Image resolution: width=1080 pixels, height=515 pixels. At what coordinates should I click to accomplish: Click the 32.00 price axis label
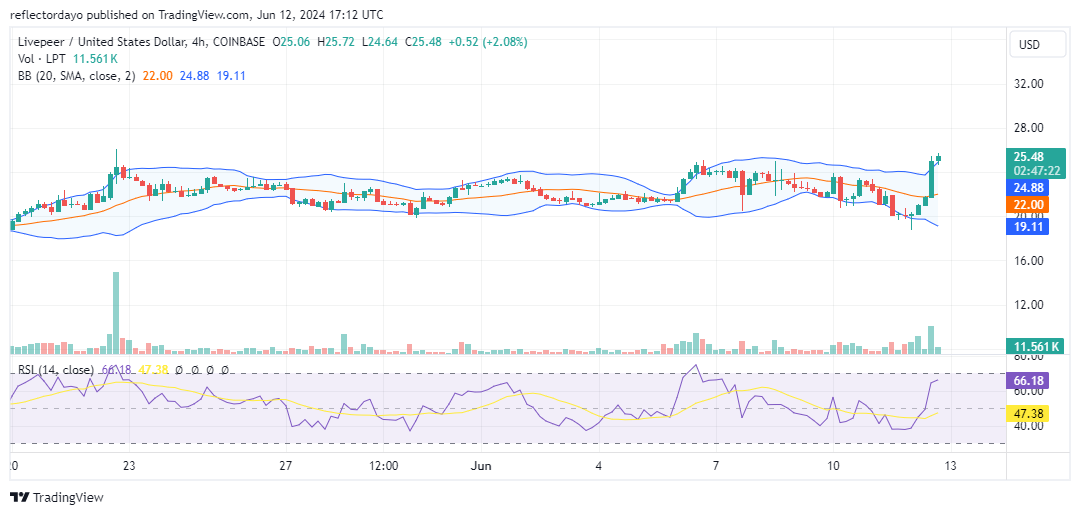click(x=1028, y=84)
